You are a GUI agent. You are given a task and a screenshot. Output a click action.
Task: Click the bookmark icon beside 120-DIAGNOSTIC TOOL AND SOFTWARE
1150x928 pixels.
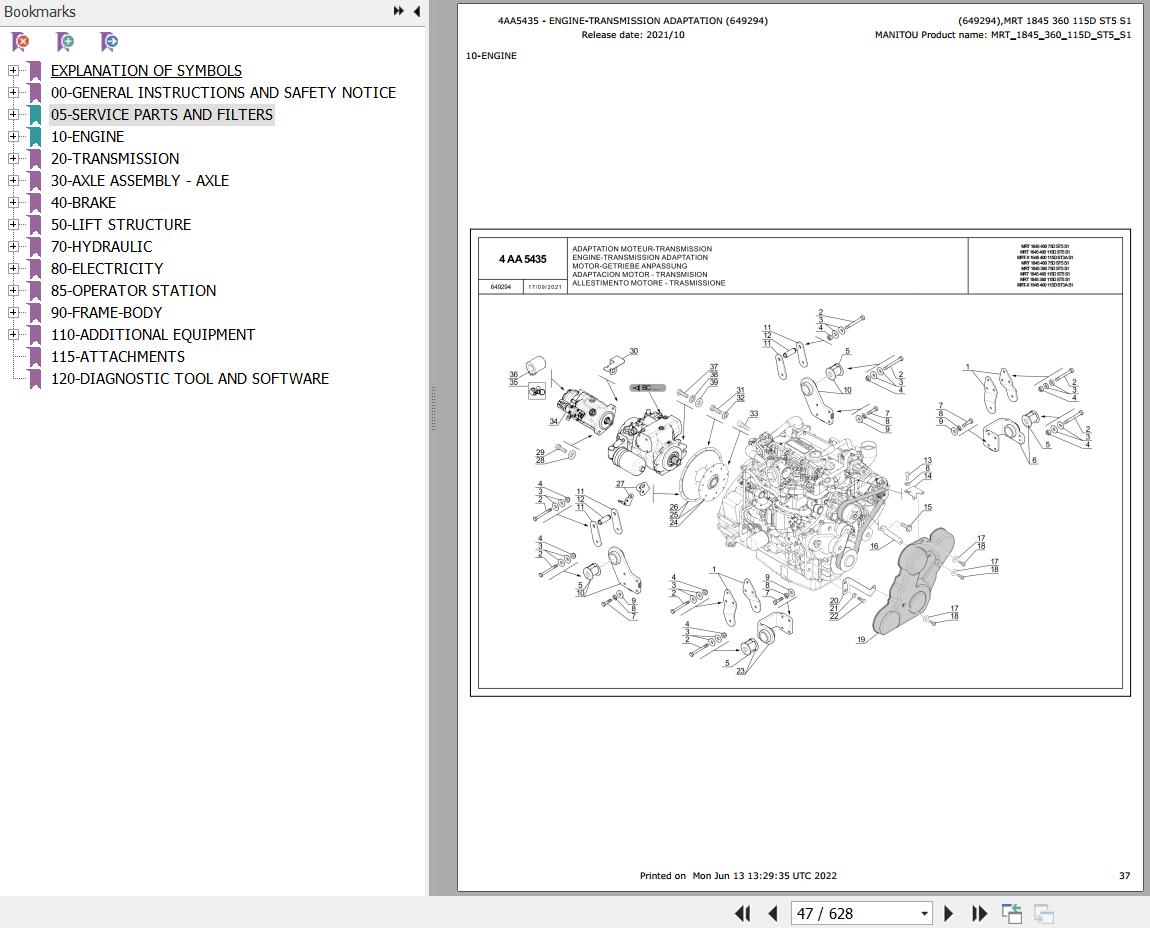click(x=34, y=379)
